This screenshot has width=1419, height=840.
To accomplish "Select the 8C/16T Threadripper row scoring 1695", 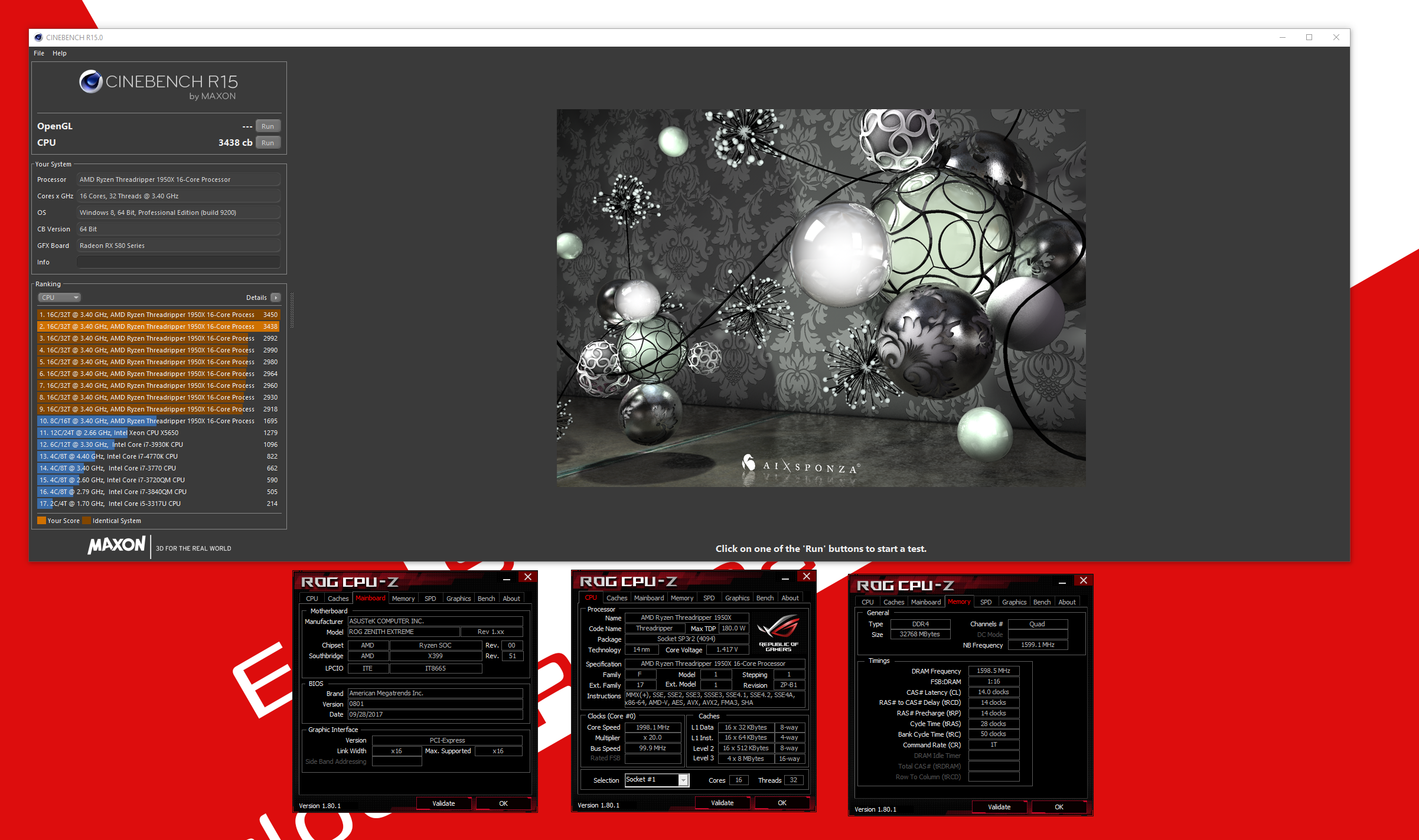I will point(158,421).
